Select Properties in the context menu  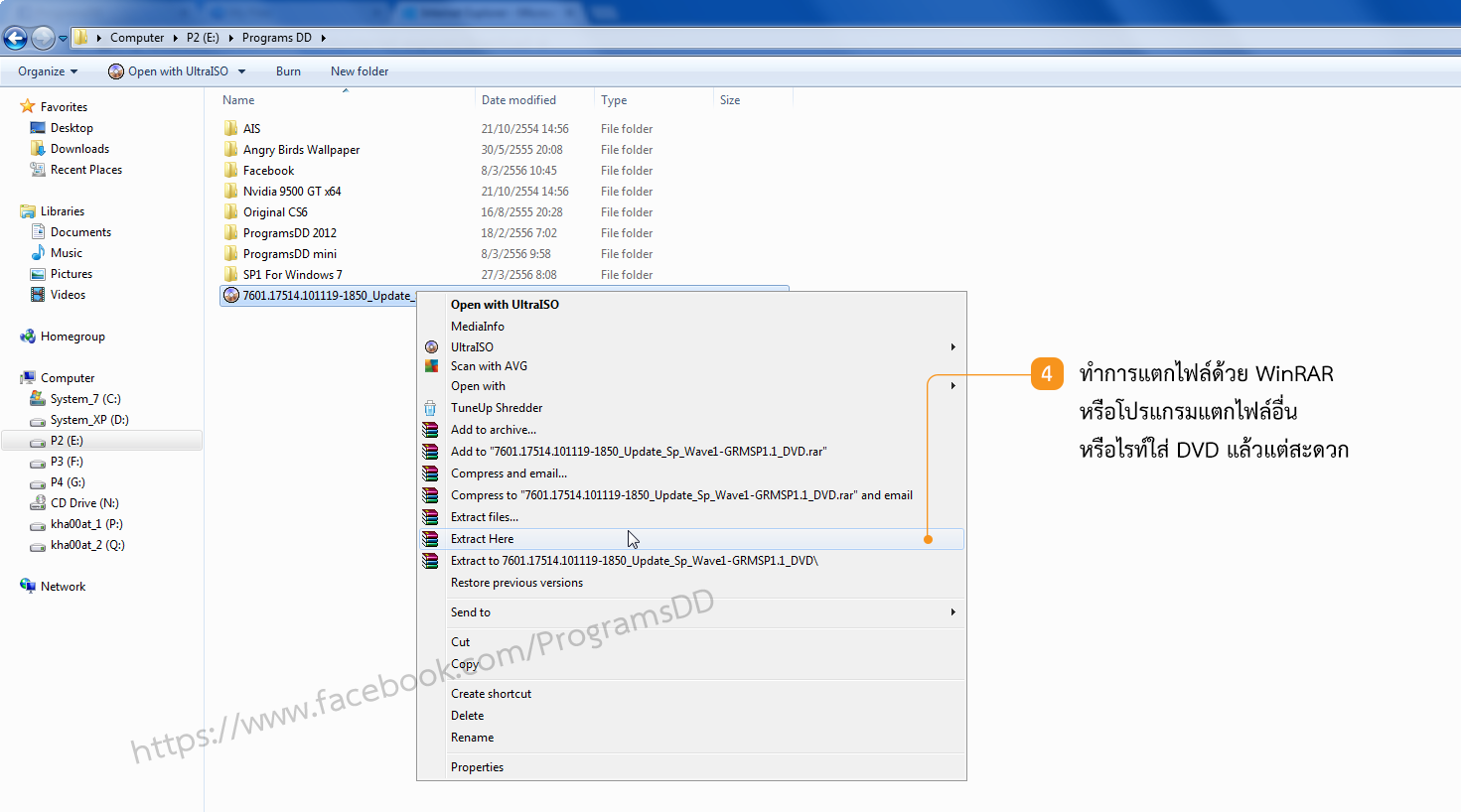[x=477, y=767]
